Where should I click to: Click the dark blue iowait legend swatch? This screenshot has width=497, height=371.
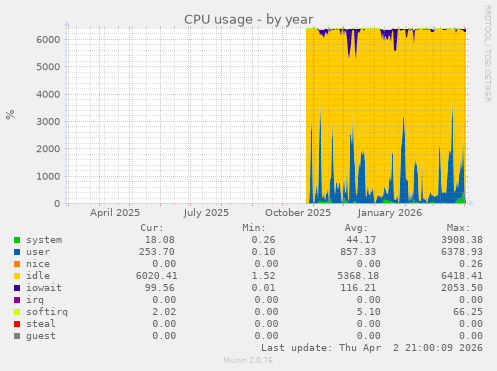(17, 288)
